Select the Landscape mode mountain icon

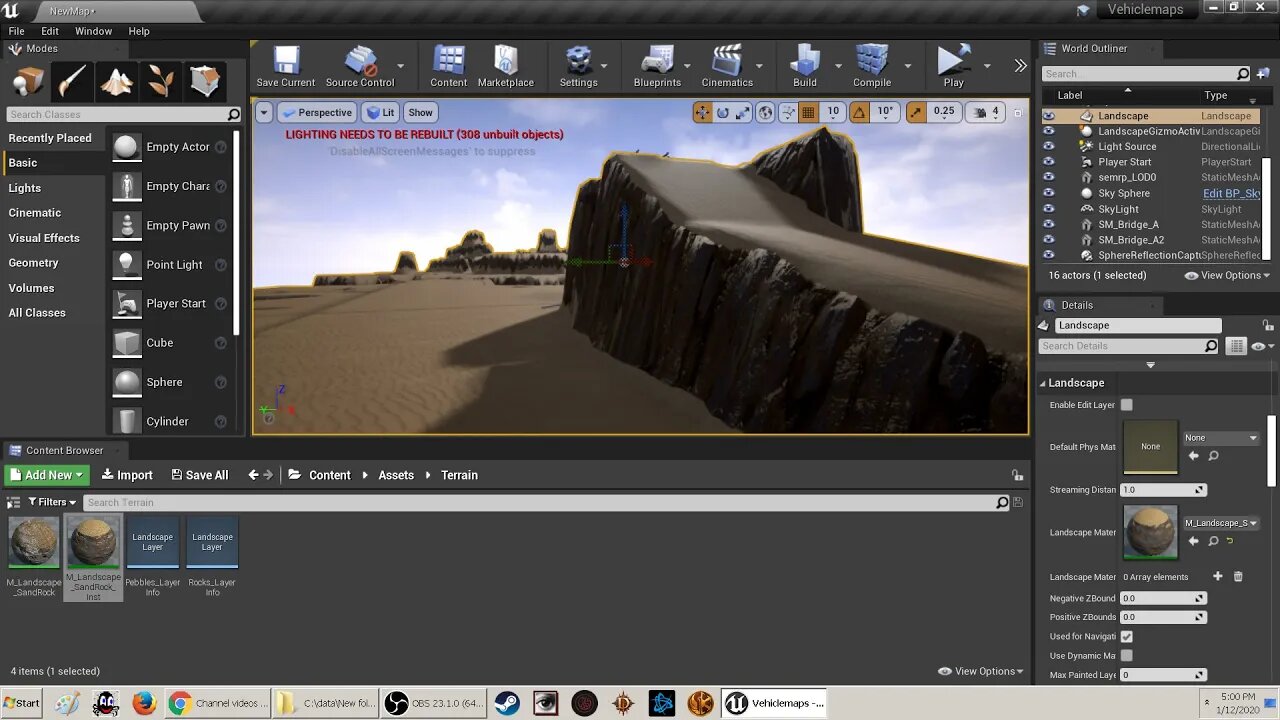pyautogui.click(x=116, y=81)
